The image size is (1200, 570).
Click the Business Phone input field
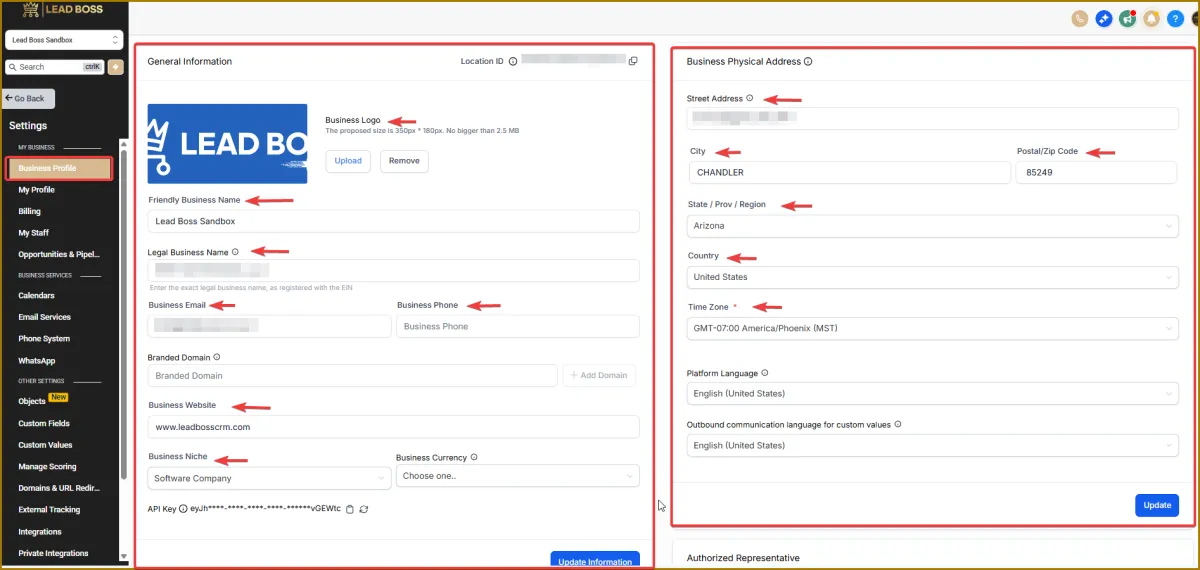[x=518, y=326]
